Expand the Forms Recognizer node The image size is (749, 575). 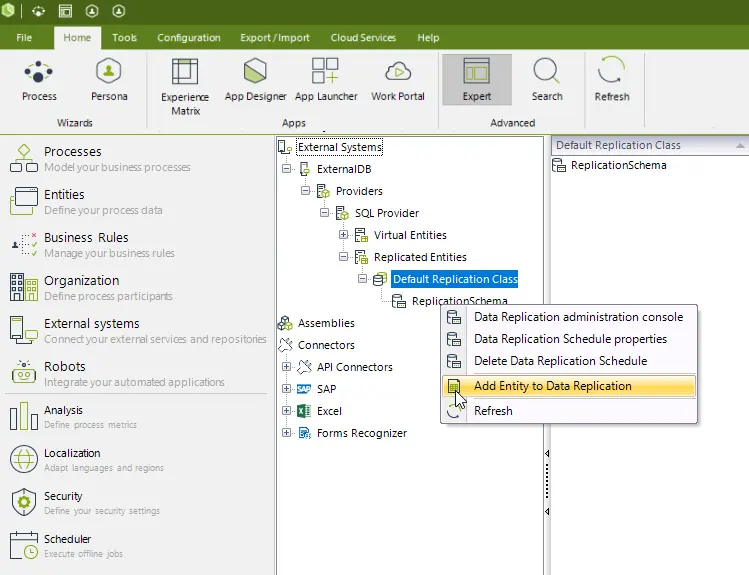[286, 432]
